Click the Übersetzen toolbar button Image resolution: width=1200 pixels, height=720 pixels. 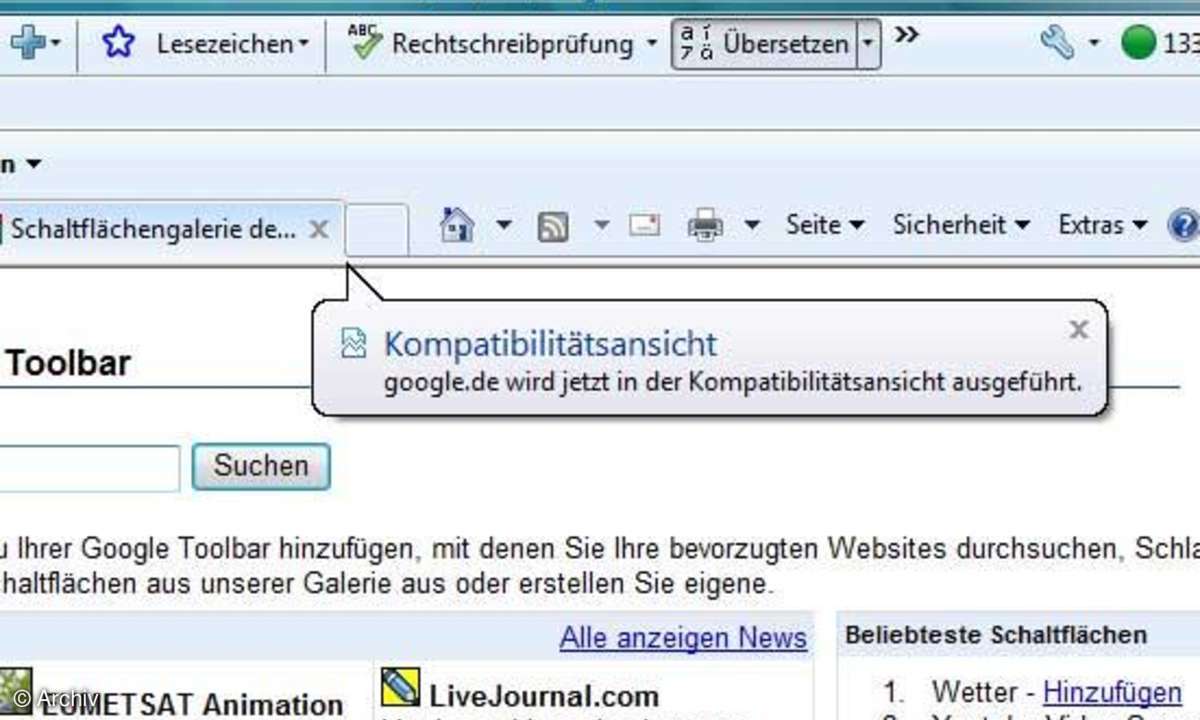[765, 44]
